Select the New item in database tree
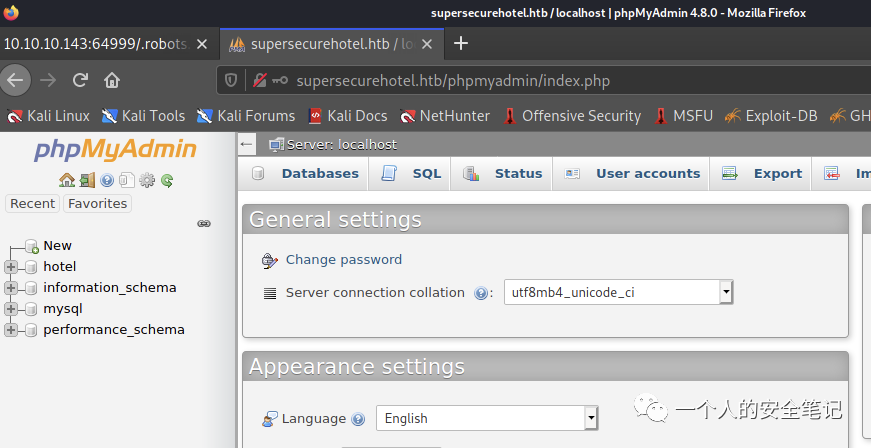 [57, 246]
